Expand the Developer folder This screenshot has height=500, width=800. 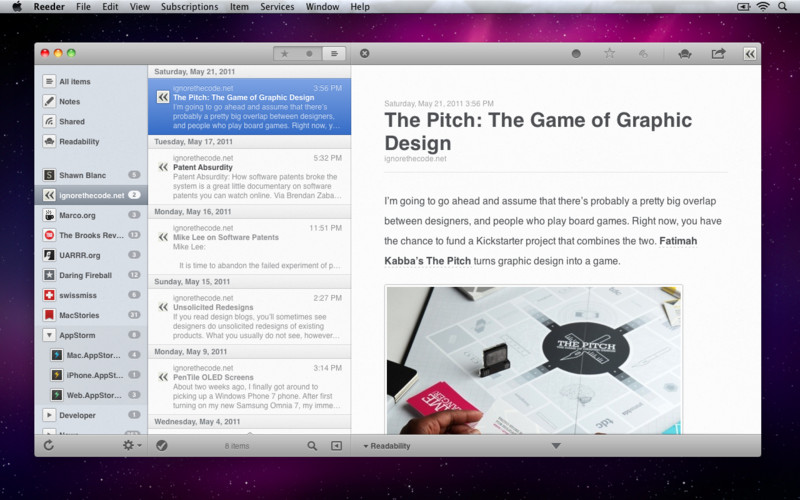pos(49,414)
